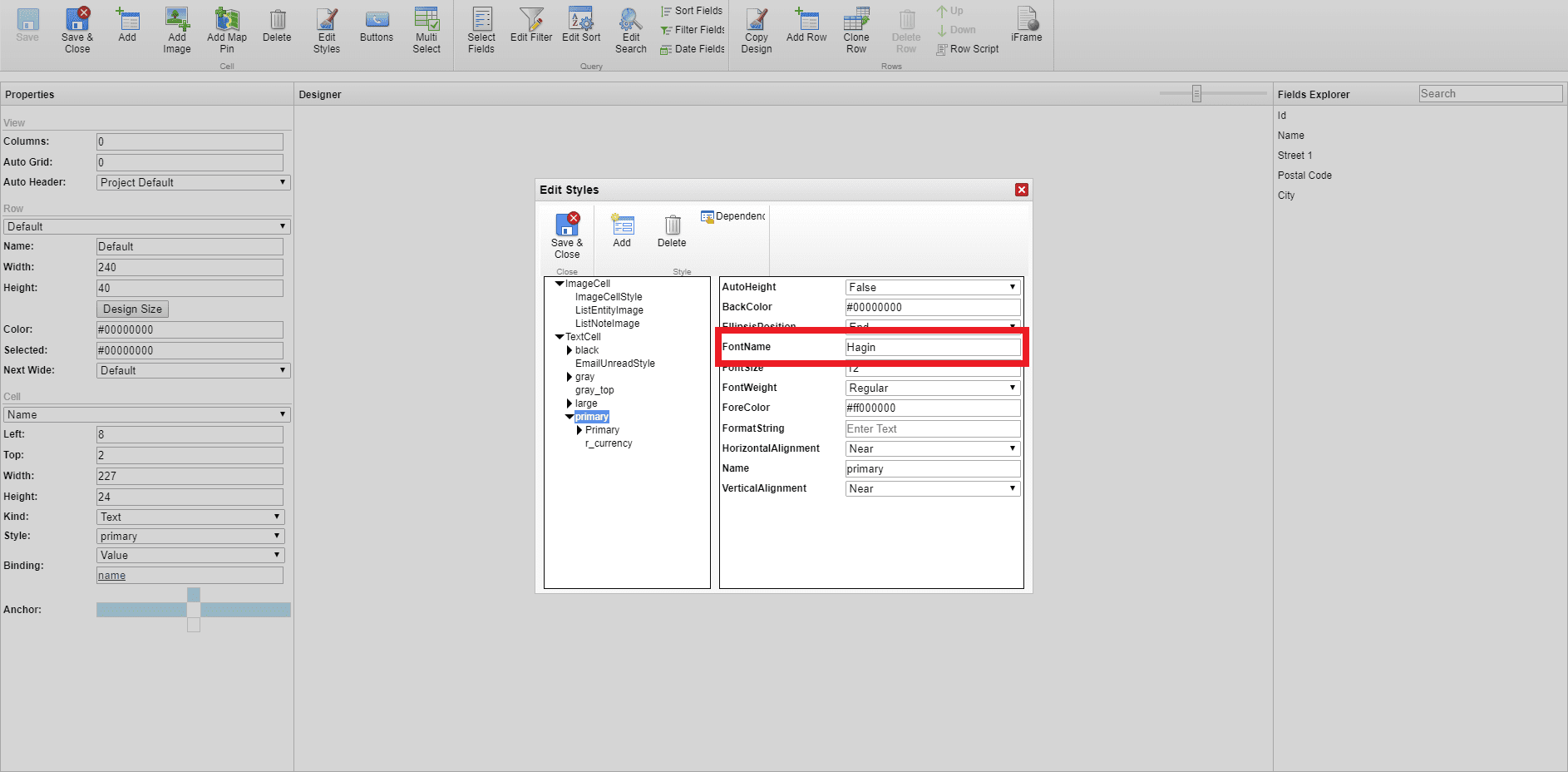Click the FontName input field
Image resolution: width=1568 pixels, height=772 pixels.
pyautogui.click(x=933, y=347)
